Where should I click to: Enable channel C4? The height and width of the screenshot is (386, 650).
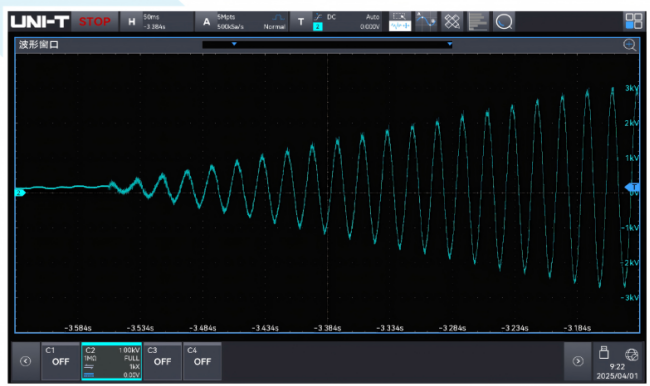coord(202,361)
